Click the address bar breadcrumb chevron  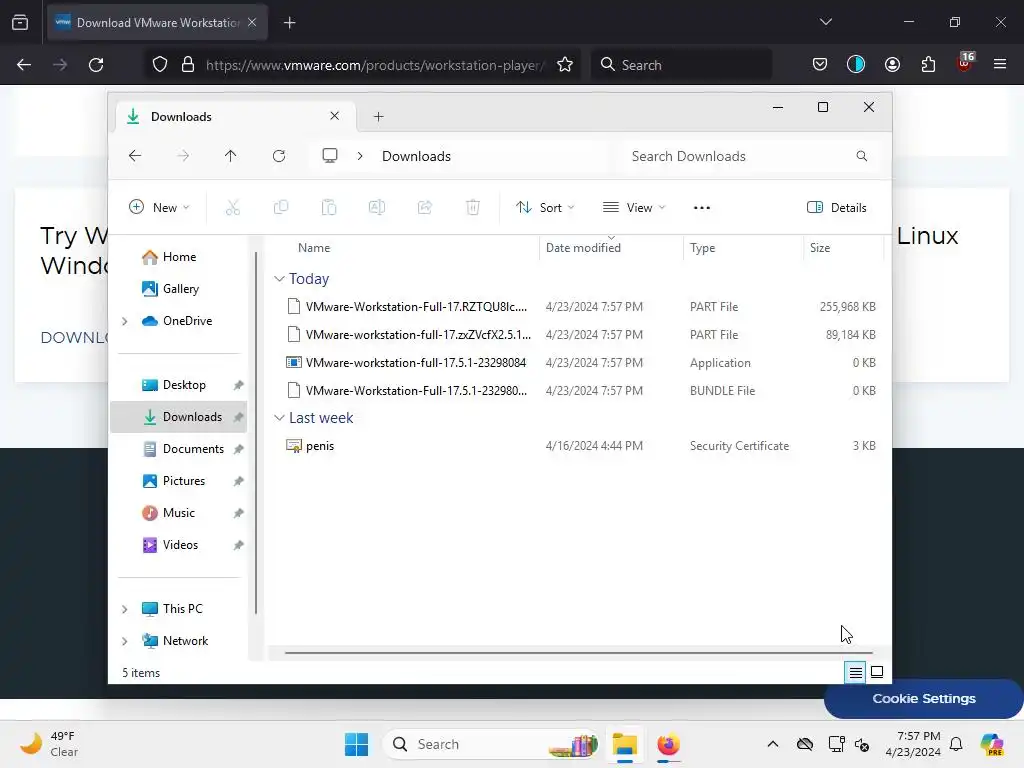pyautogui.click(x=360, y=156)
